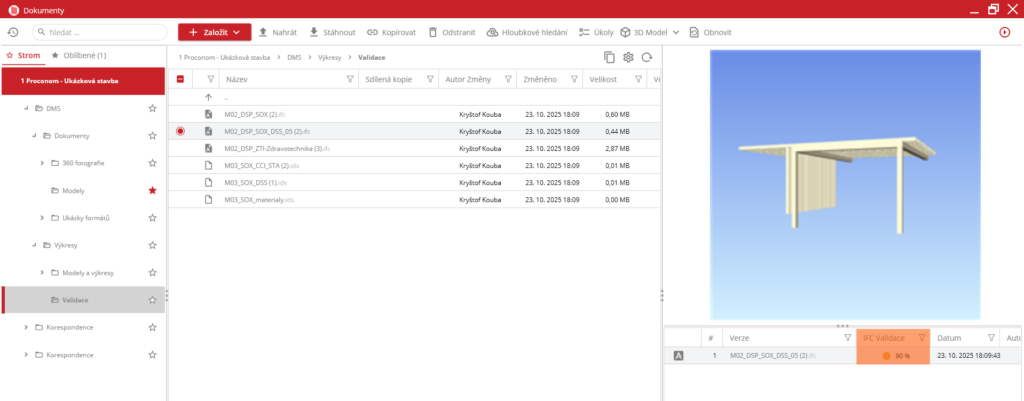Toggle favorite star for Validace folder
Image resolution: width=1024 pixels, height=401 pixels.
pos(152,300)
